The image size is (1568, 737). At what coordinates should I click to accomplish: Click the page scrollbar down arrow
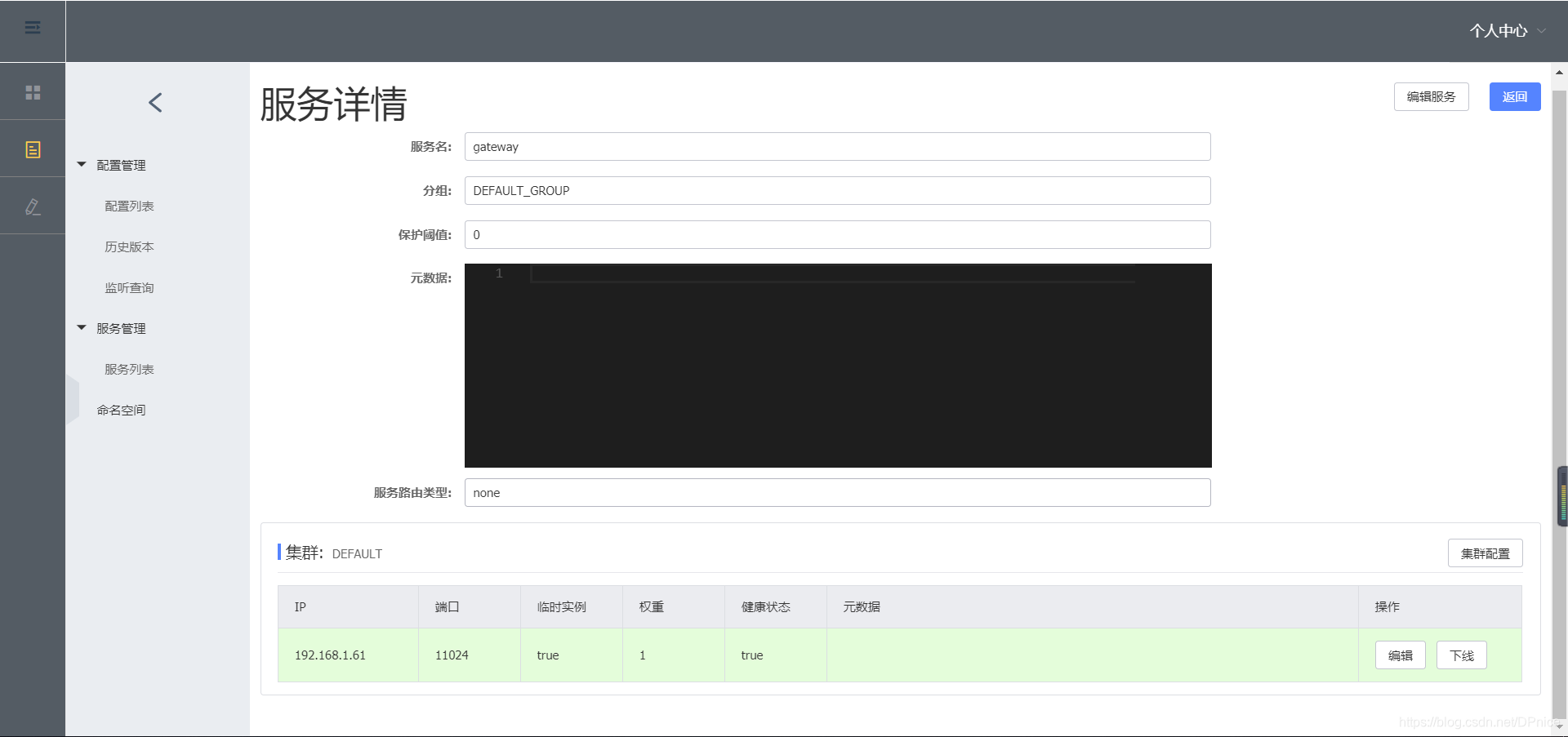[1559, 726]
